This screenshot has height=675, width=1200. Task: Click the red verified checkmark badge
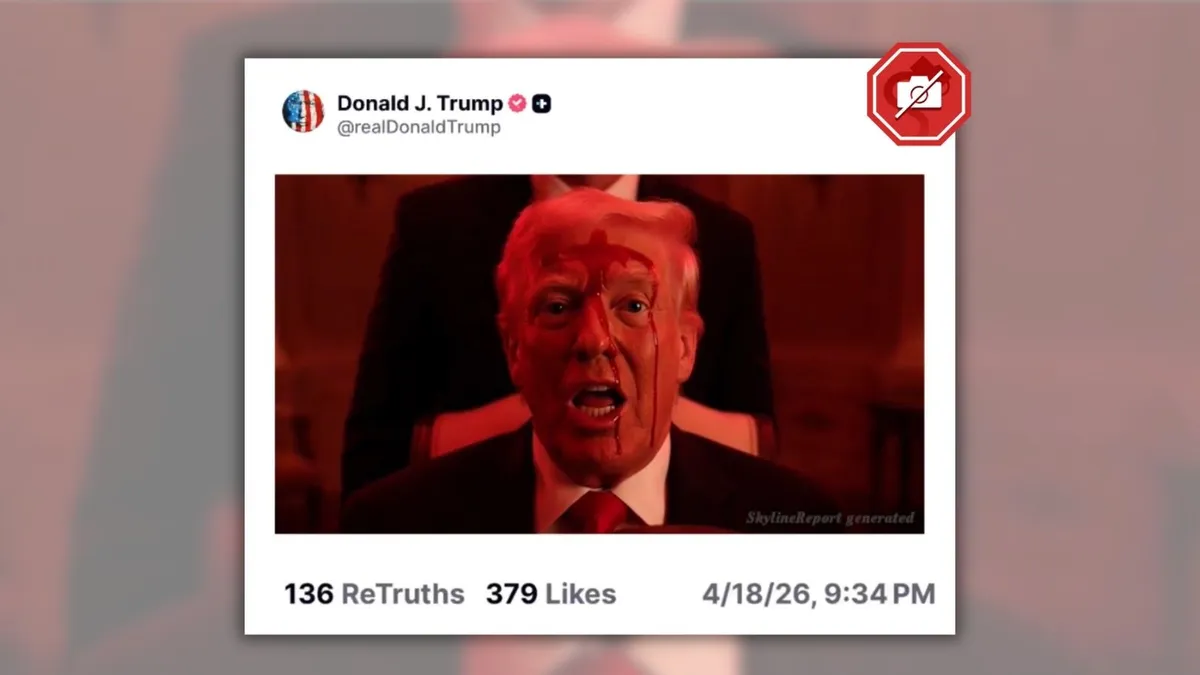point(517,103)
